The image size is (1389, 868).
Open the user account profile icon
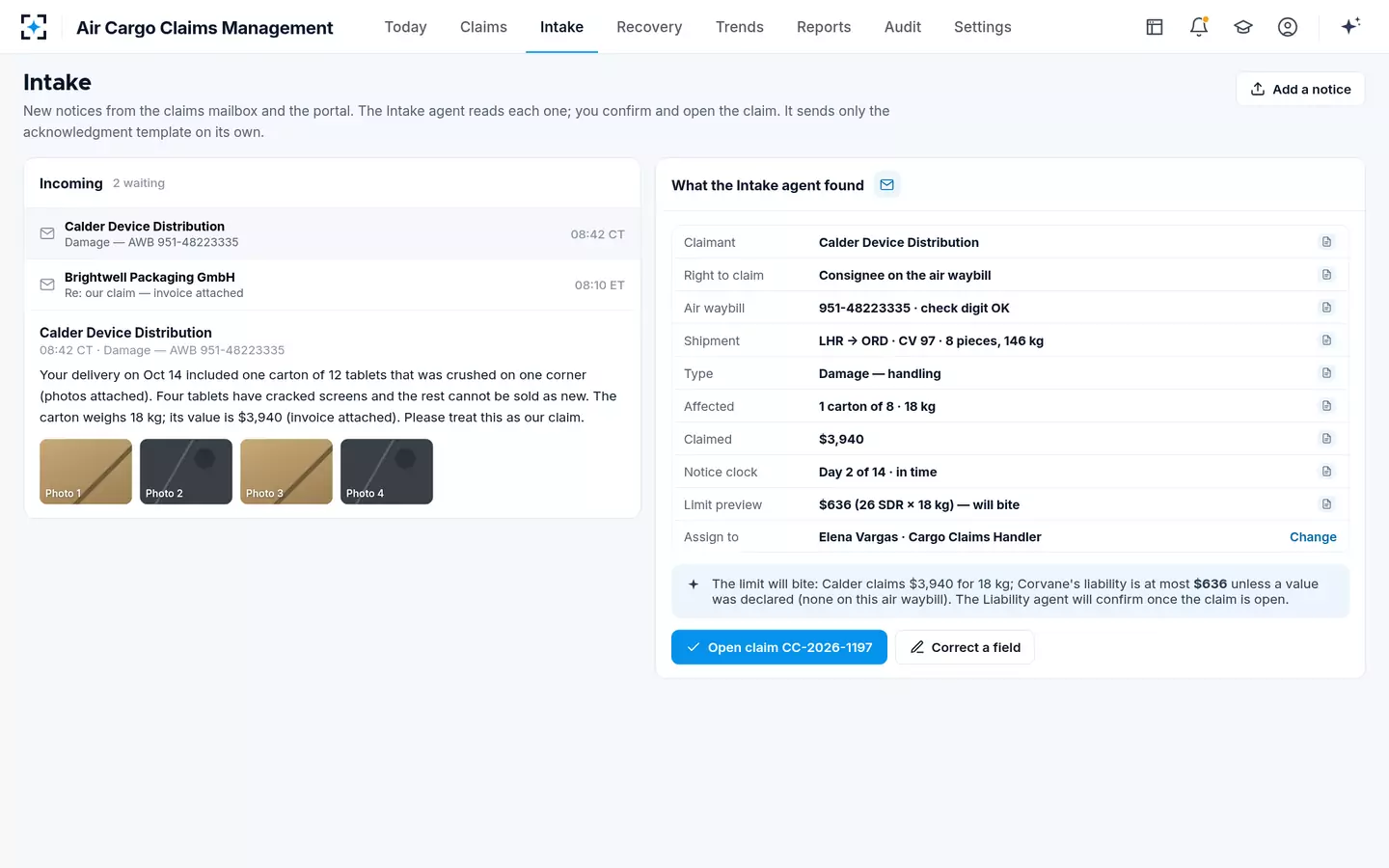click(1288, 27)
